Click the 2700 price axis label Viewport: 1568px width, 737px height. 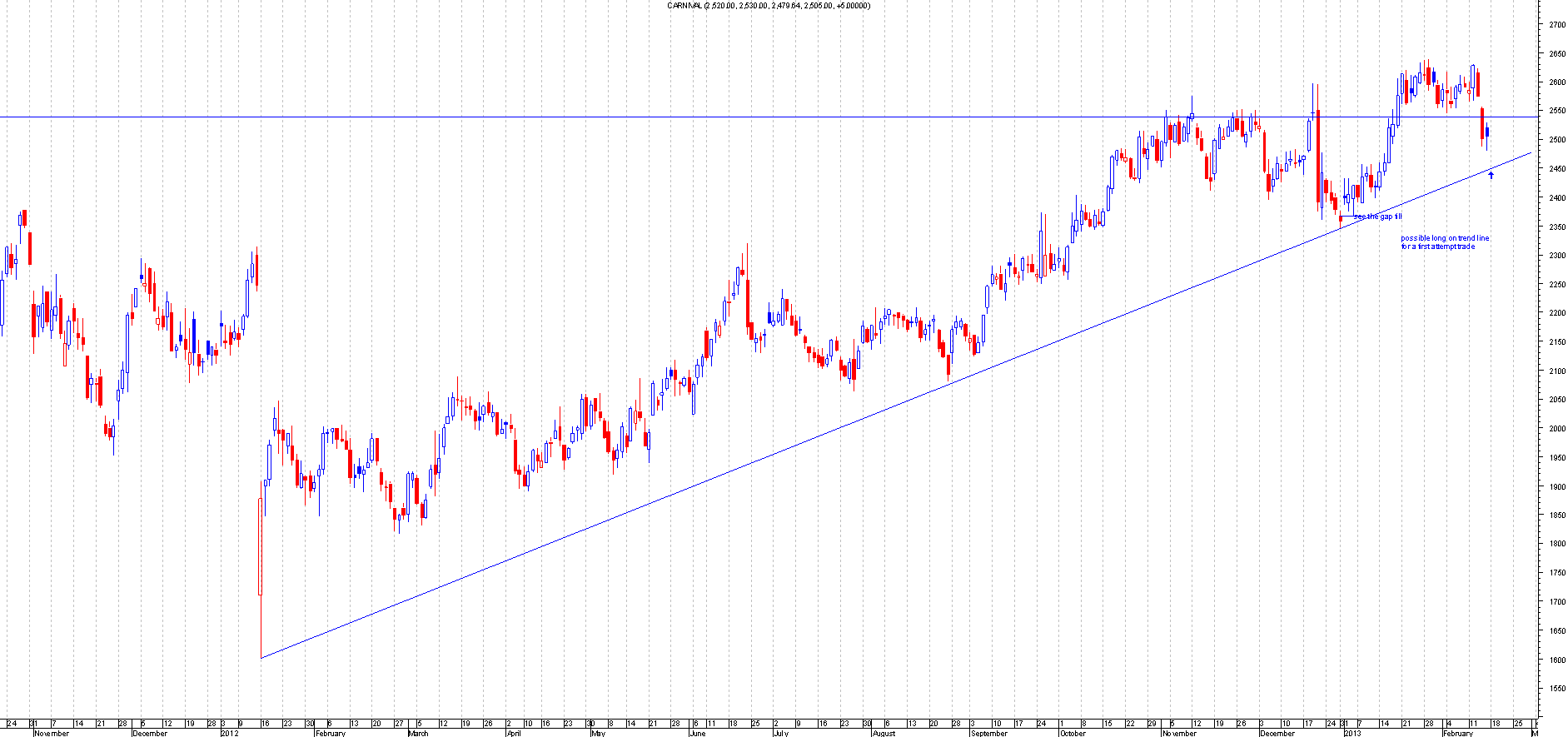pos(1556,25)
